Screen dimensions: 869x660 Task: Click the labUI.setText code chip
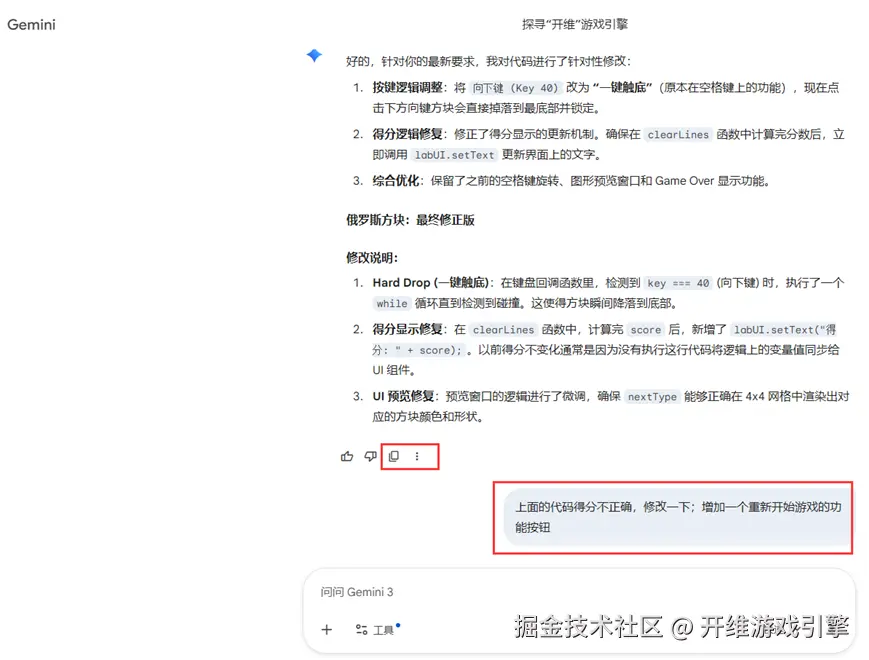(x=454, y=155)
